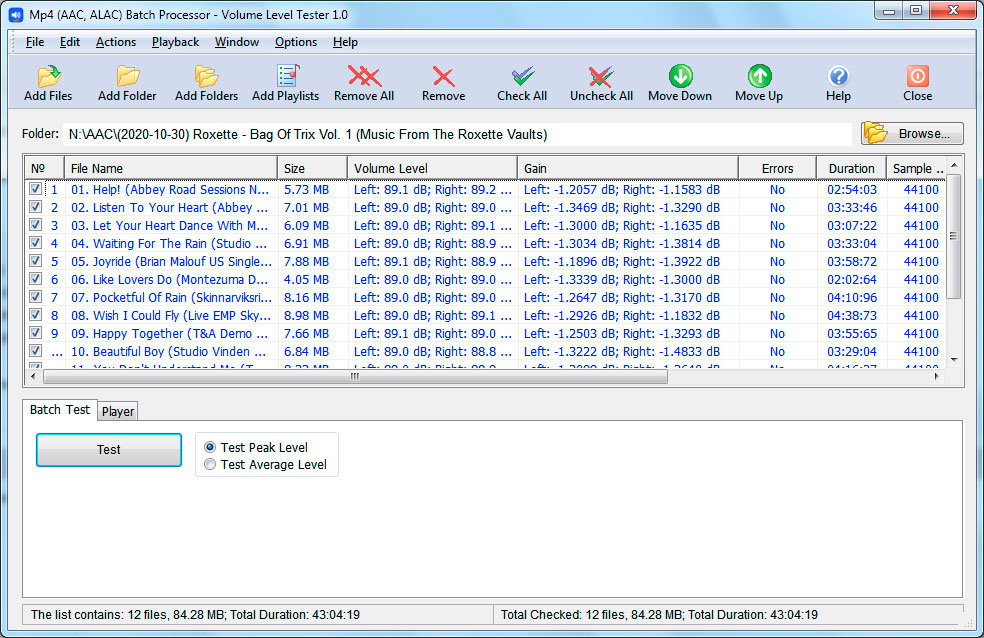Sort by the Size column header
984x638 pixels.
tap(312, 168)
